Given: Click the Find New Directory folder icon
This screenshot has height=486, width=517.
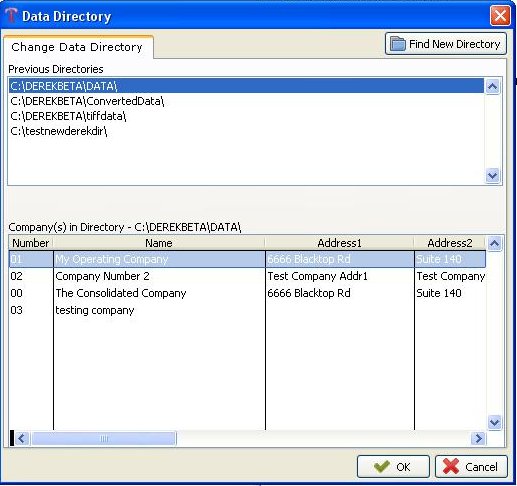Looking at the screenshot, I should 398,44.
